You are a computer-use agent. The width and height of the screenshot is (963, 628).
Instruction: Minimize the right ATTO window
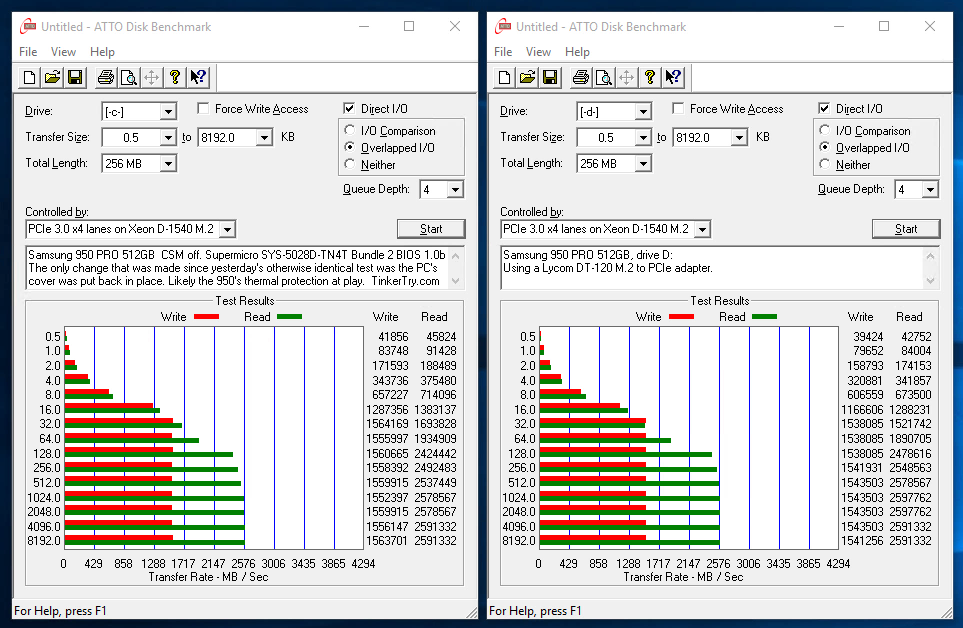(x=839, y=26)
